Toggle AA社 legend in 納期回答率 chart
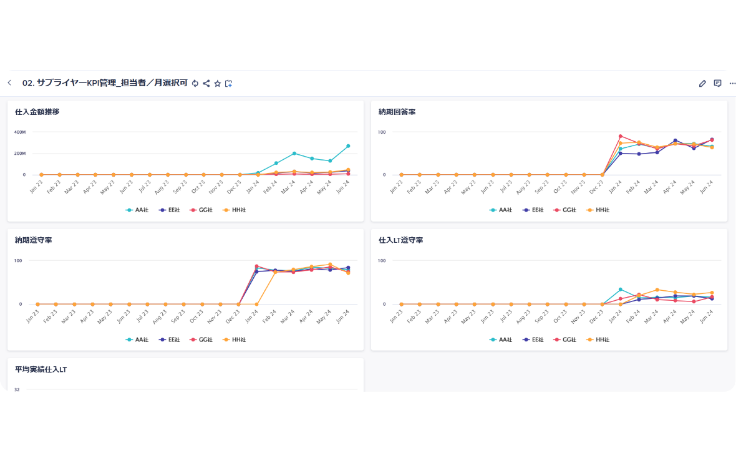 coord(500,210)
